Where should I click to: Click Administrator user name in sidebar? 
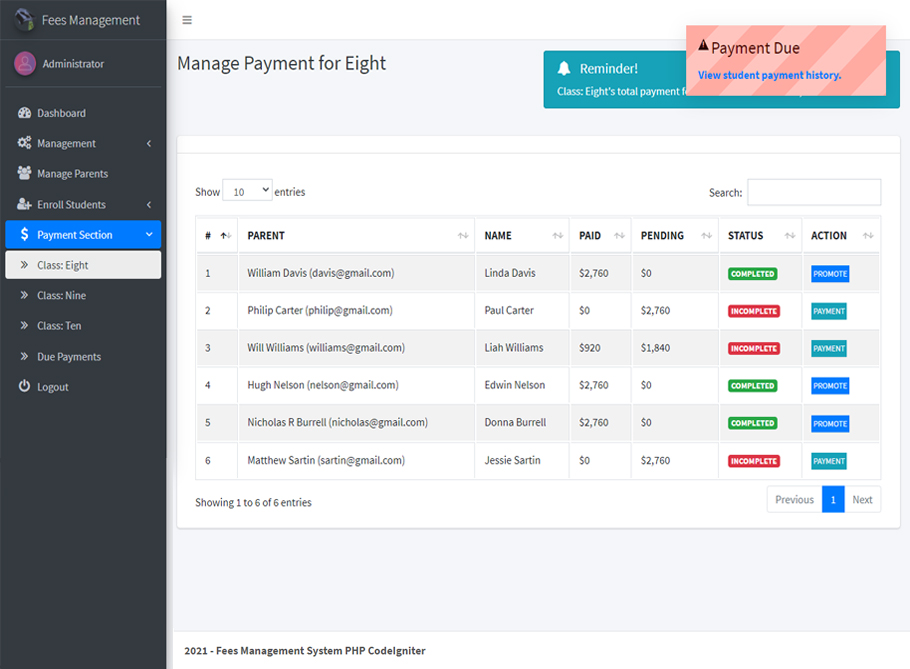coord(73,64)
